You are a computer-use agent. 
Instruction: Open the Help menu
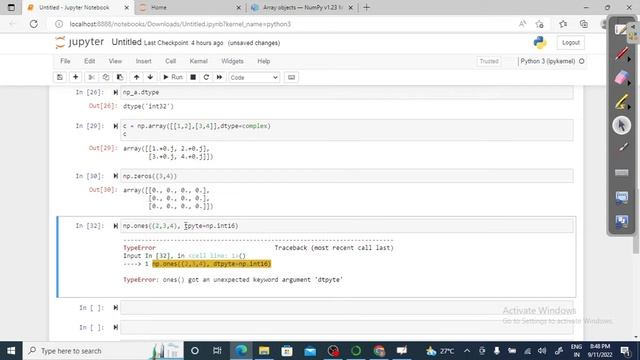tap(263, 61)
